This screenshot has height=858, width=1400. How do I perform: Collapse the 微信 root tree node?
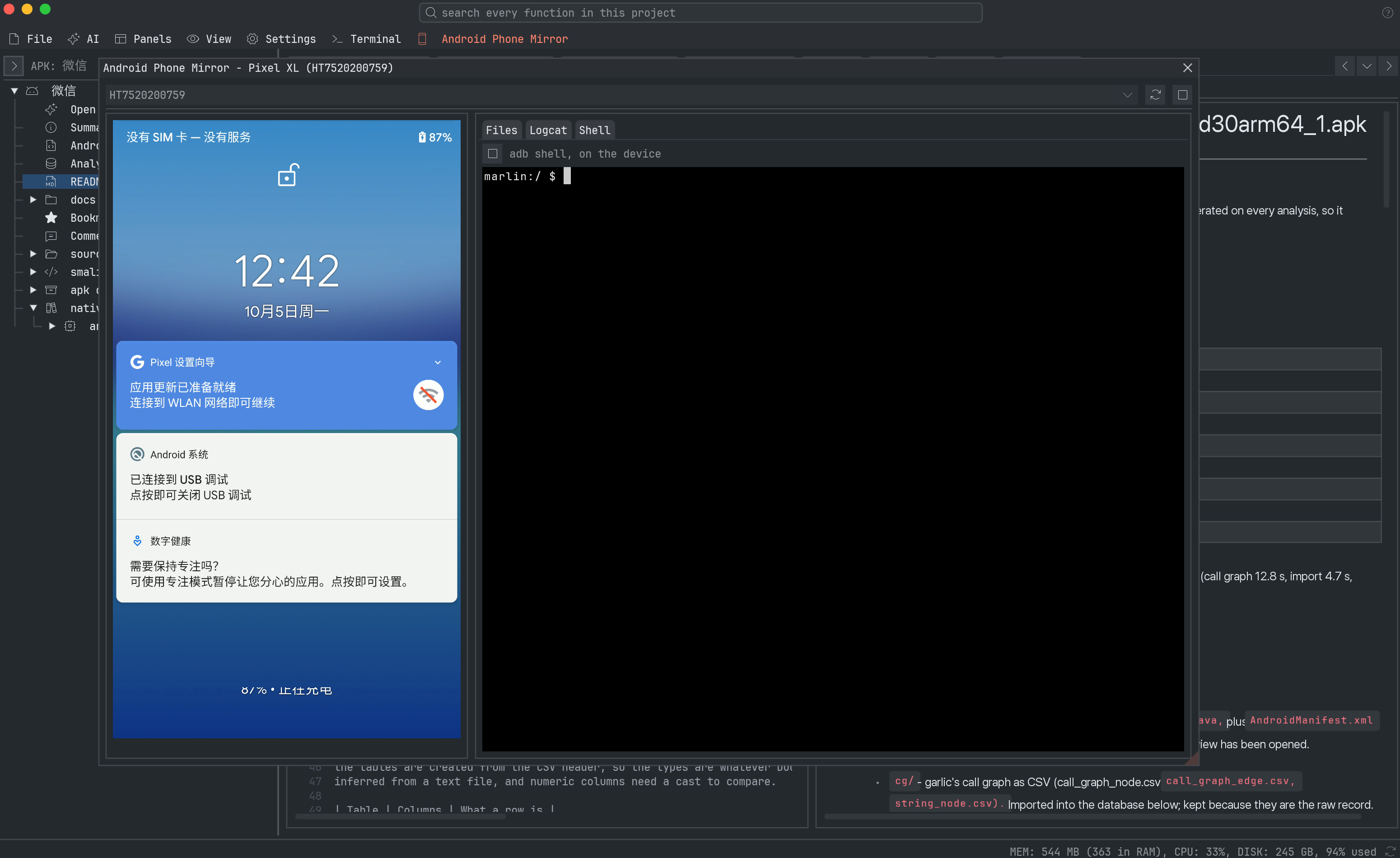pos(14,90)
